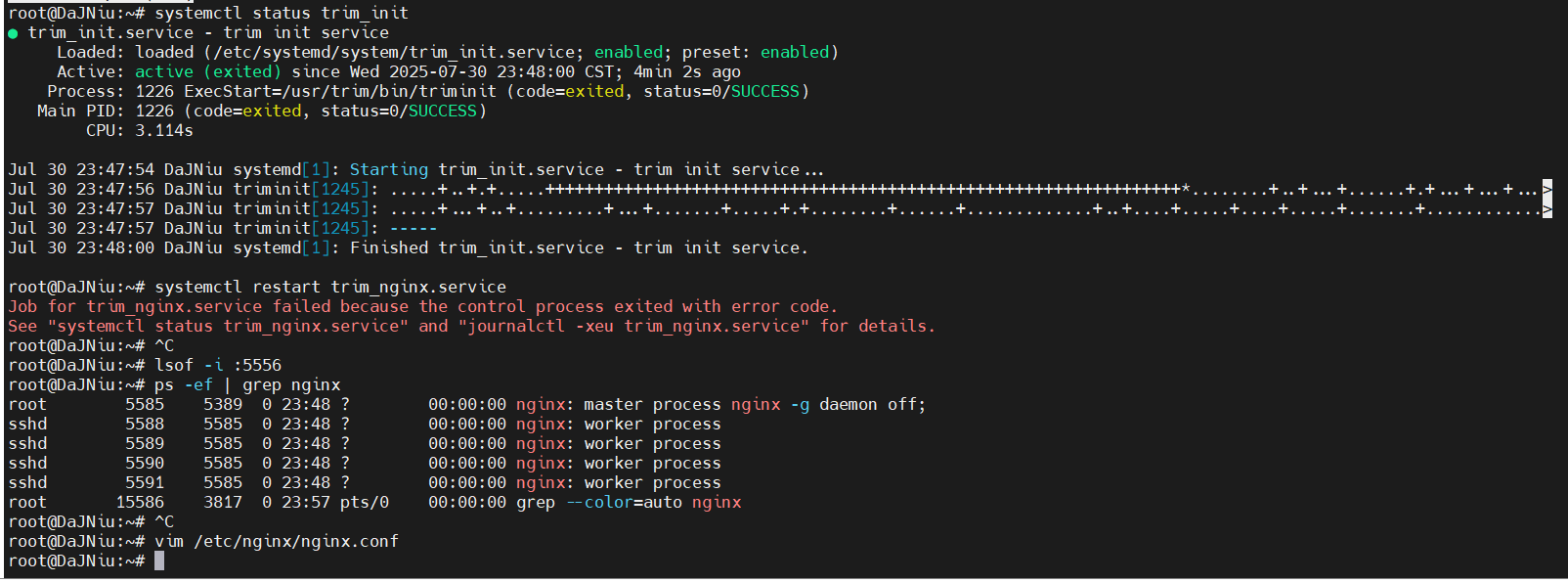Click the 'ps -ef | grep nginx' command

tap(247, 384)
